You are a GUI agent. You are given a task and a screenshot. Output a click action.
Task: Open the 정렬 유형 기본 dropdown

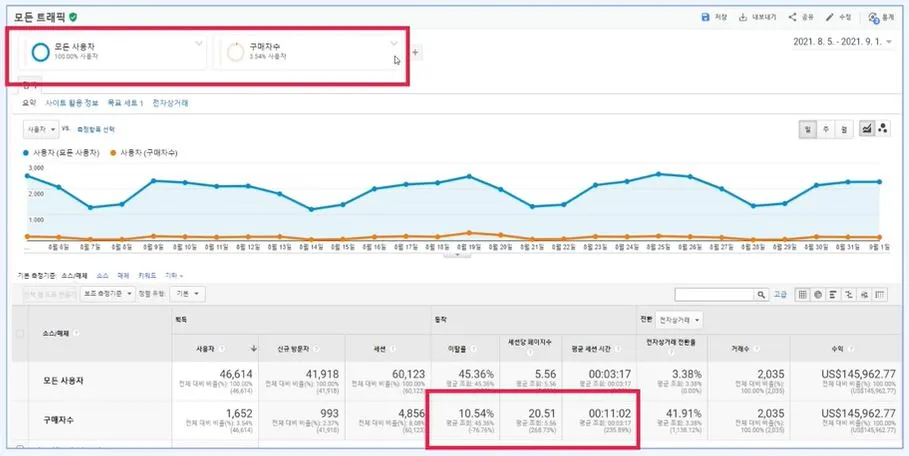(187, 294)
